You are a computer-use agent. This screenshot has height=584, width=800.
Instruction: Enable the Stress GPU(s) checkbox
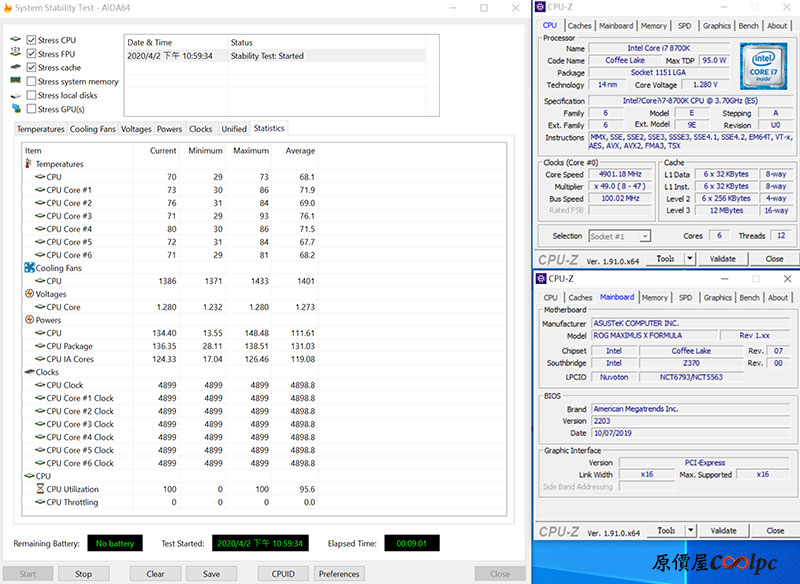pos(32,109)
